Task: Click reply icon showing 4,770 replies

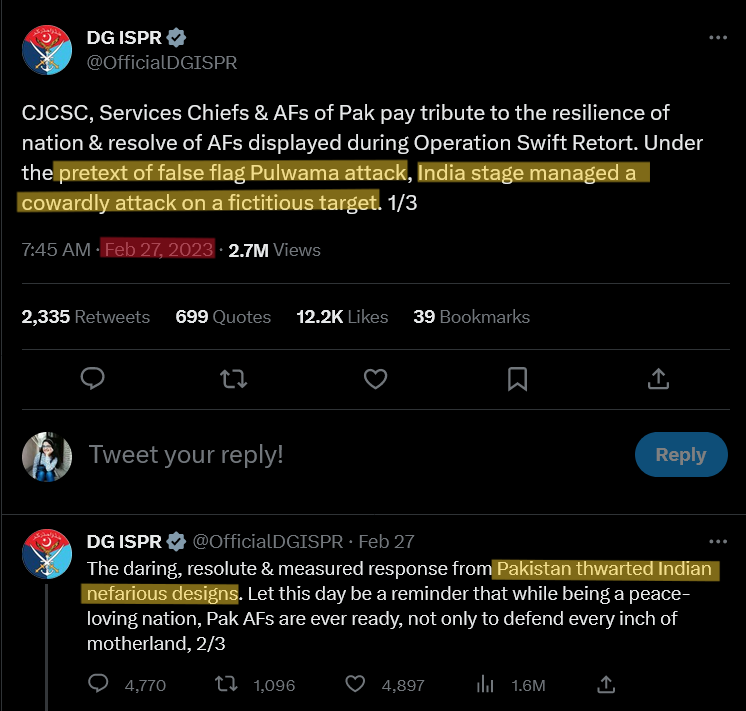Action: (99, 685)
